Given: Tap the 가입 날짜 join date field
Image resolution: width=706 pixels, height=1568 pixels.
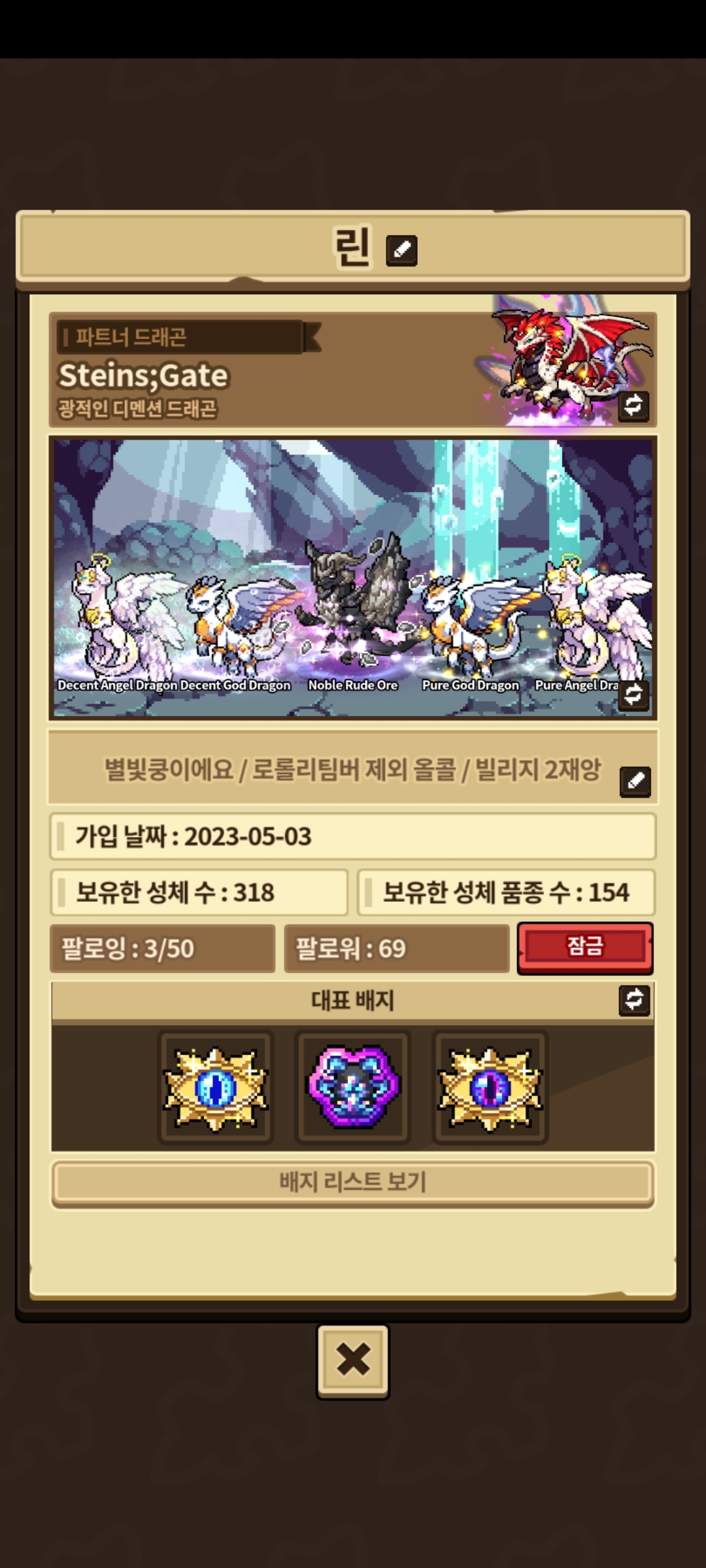Looking at the screenshot, I should (x=353, y=836).
